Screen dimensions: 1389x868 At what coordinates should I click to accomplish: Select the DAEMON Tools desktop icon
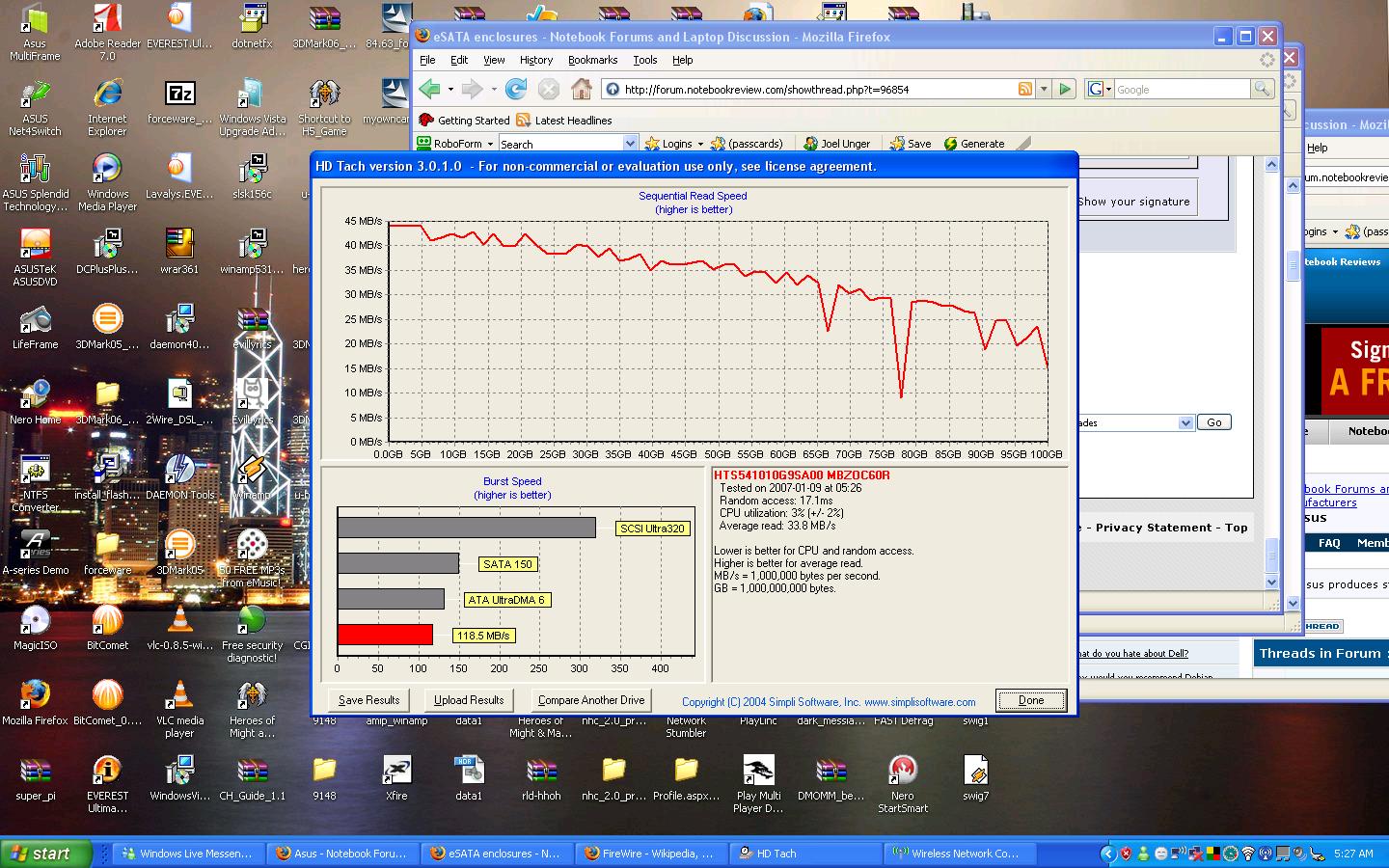click(x=179, y=477)
